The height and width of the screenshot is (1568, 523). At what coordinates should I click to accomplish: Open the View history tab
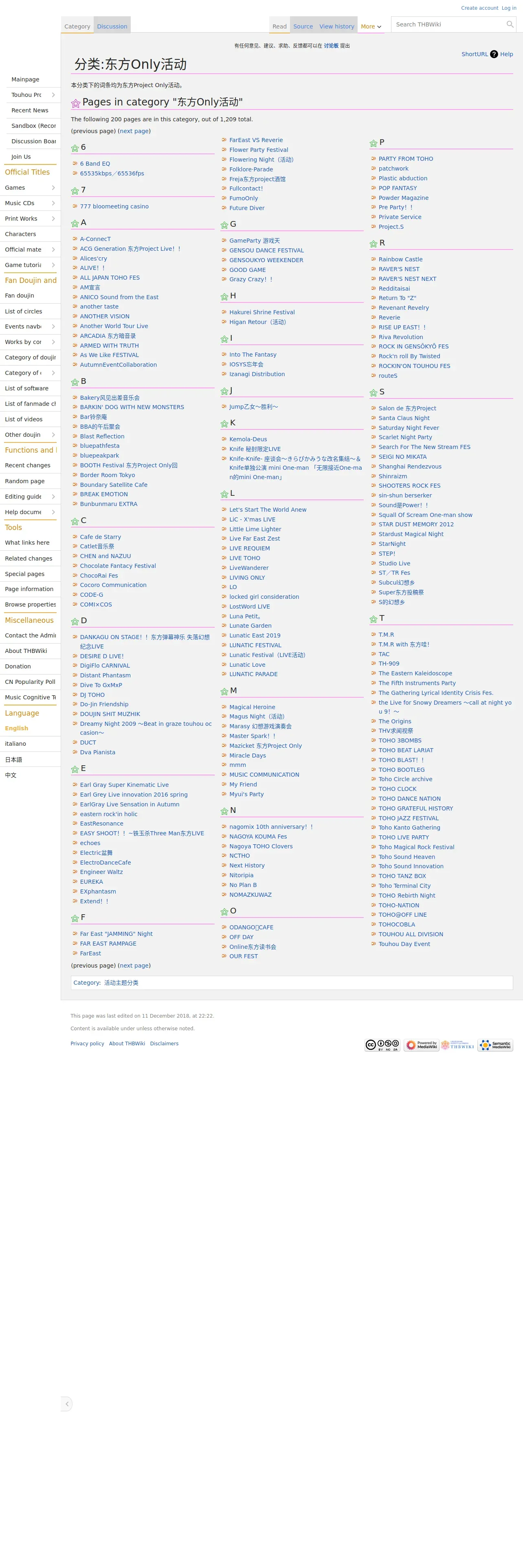337,26
